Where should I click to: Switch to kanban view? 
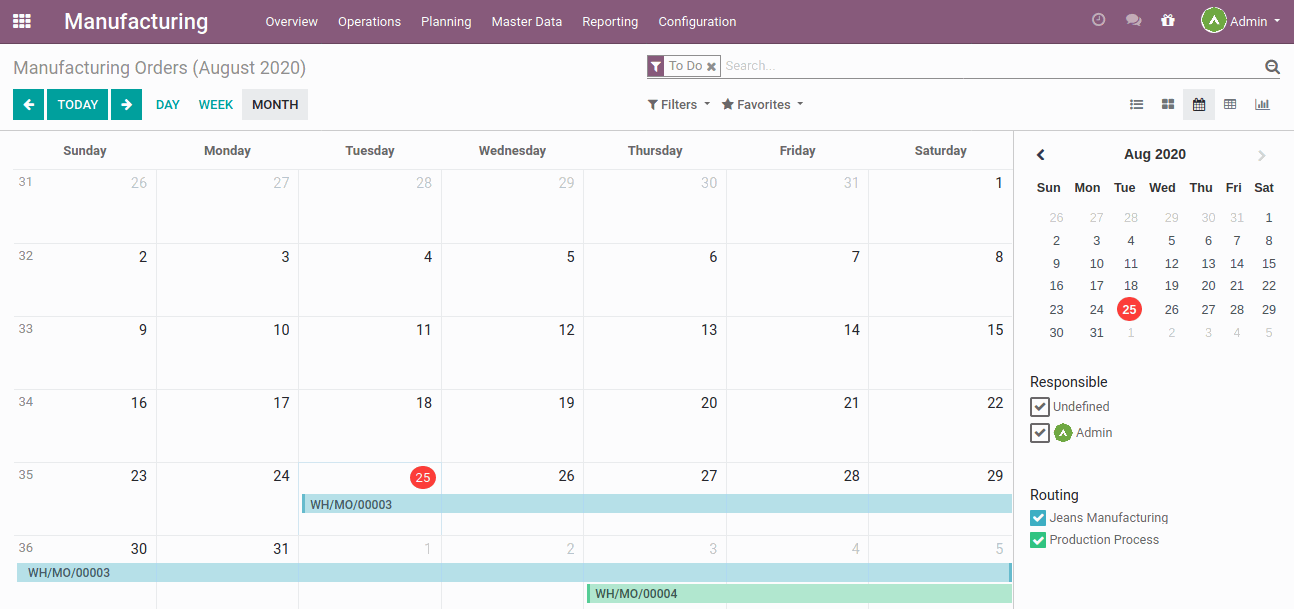1167,104
